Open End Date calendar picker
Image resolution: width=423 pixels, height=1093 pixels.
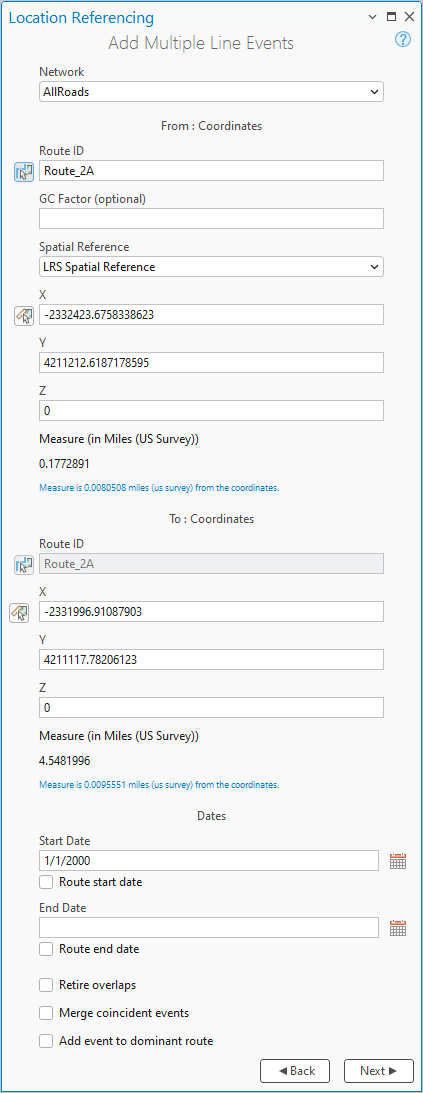click(398, 928)
